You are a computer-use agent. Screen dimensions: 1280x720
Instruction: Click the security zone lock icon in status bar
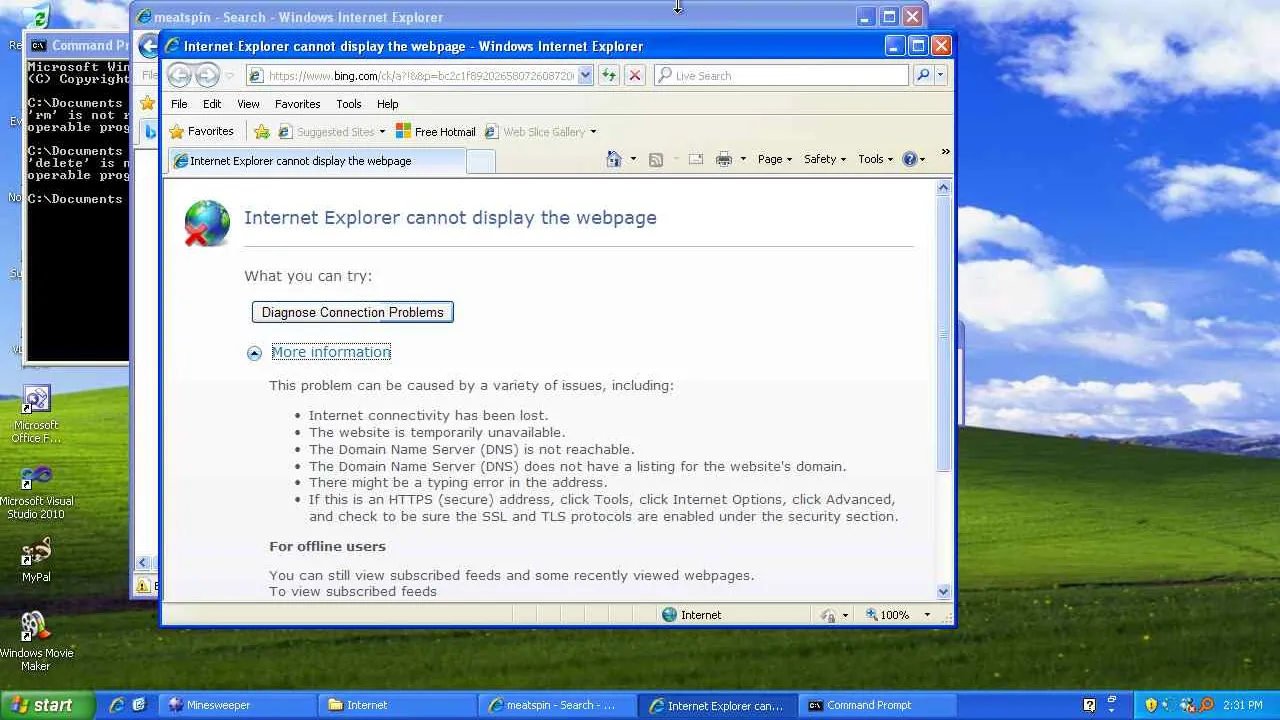828,615
